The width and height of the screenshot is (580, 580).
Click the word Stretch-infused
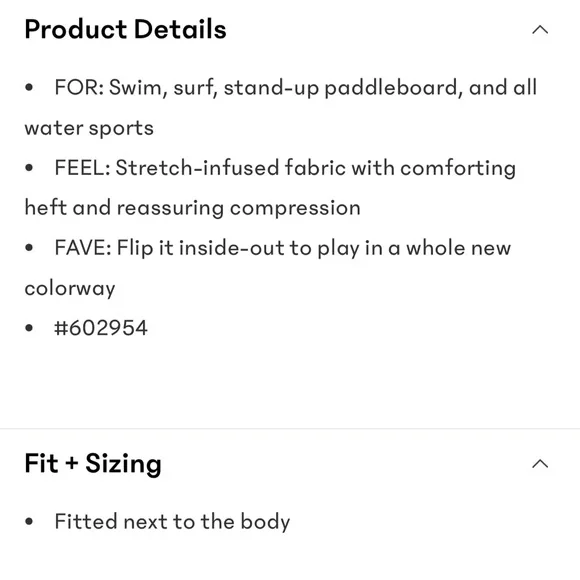click(x=197, y=168)
